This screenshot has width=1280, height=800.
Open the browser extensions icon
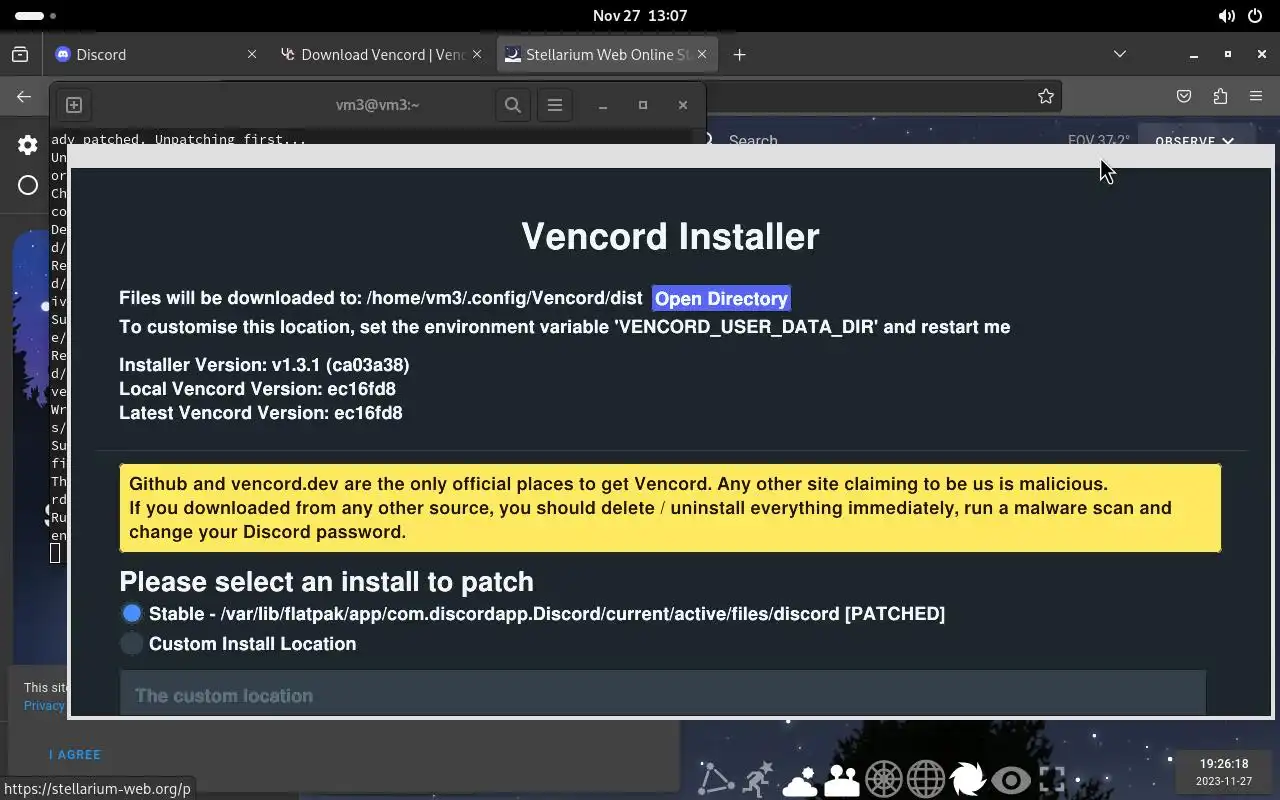click(1220, 96)
